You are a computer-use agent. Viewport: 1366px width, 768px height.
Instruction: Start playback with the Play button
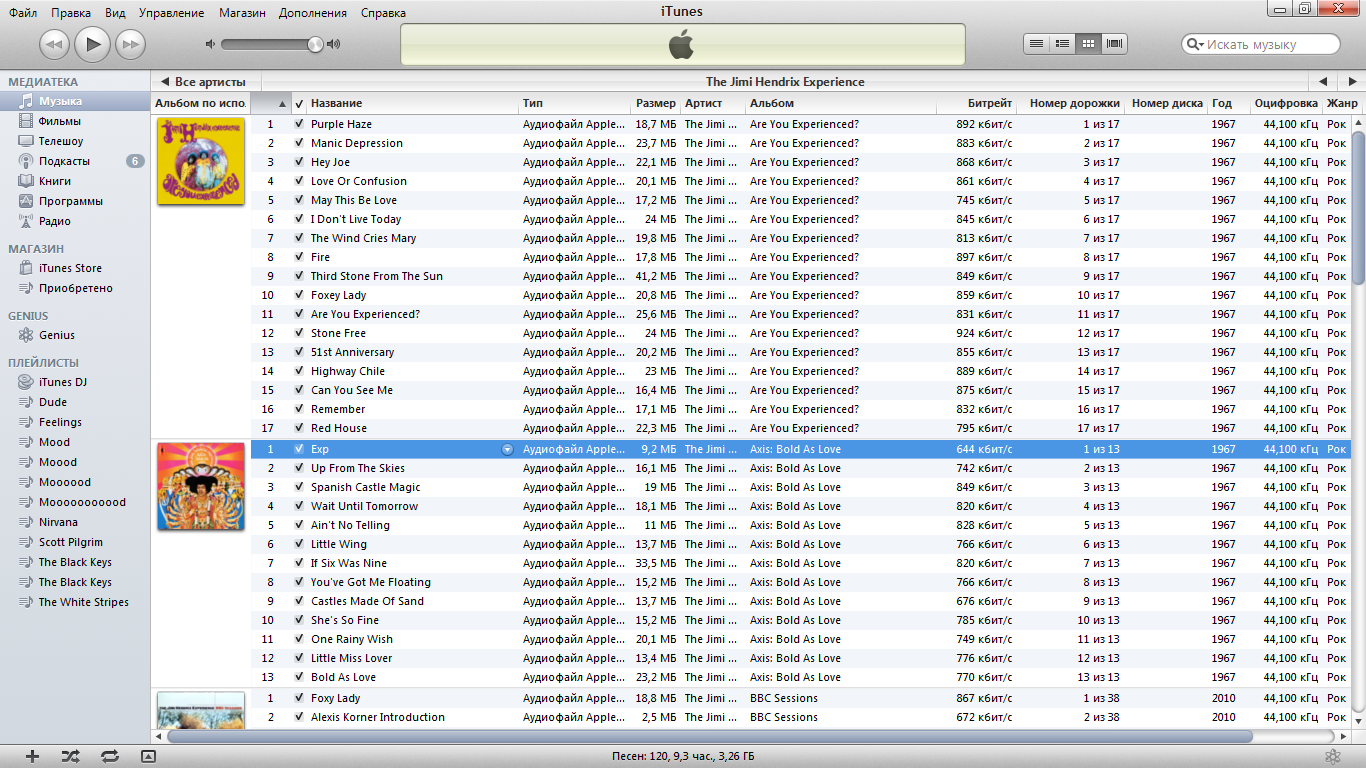(93, 44)
